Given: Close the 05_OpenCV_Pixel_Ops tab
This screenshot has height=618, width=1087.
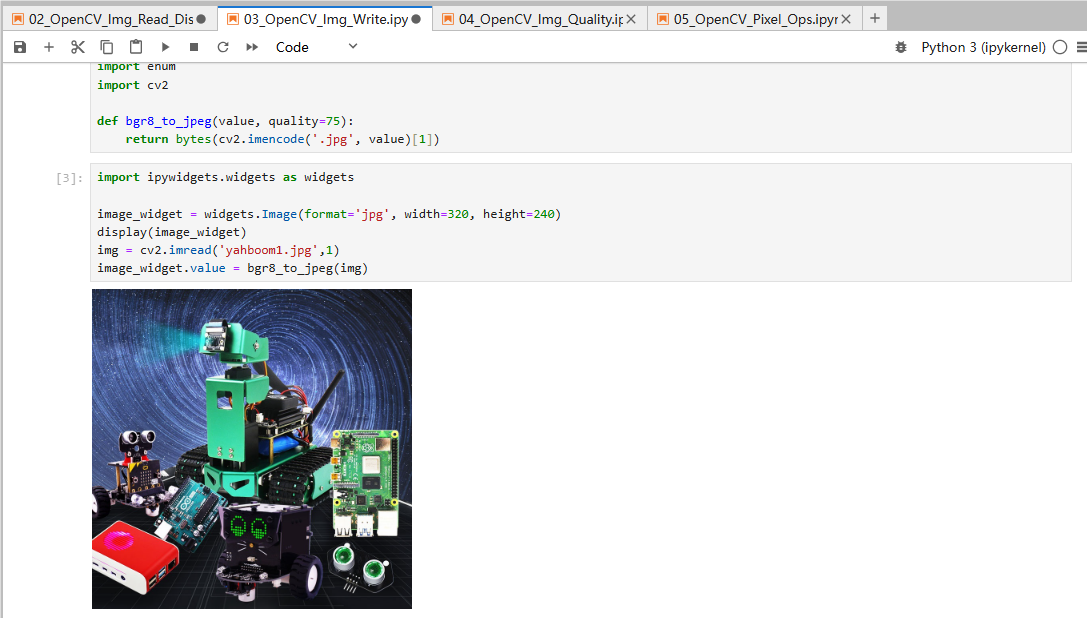Looking at the screenshot, I should [847, 19].
